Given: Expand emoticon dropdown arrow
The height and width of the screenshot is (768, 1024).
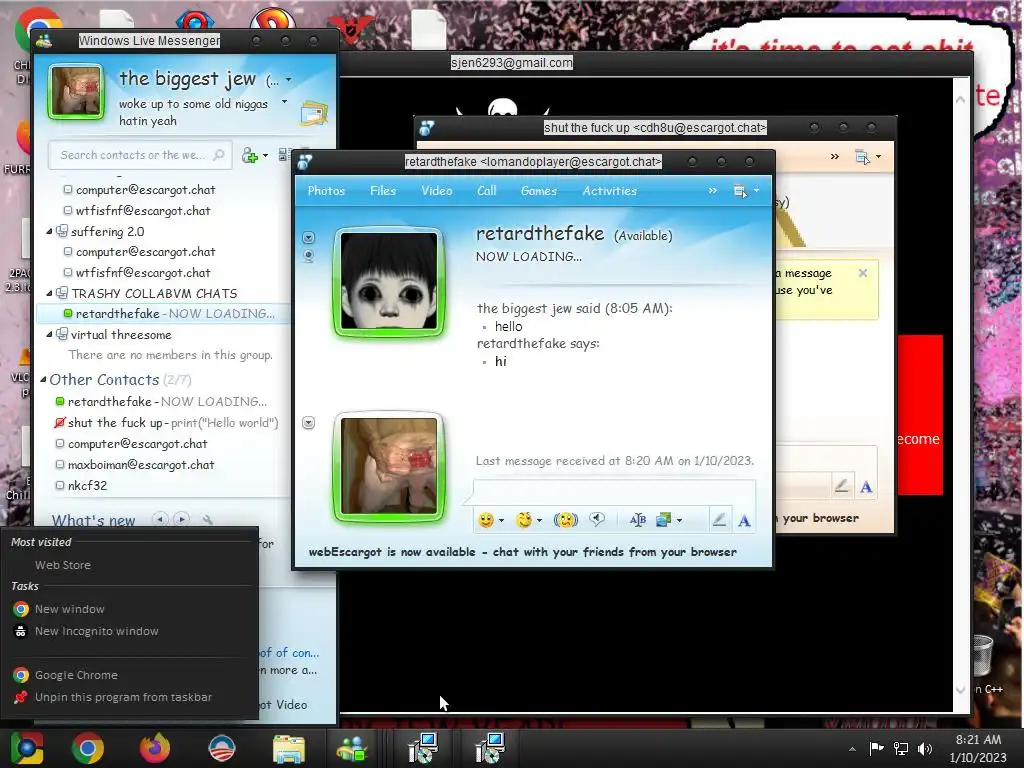Looking at the screenshot, I should tap(502, 520).
